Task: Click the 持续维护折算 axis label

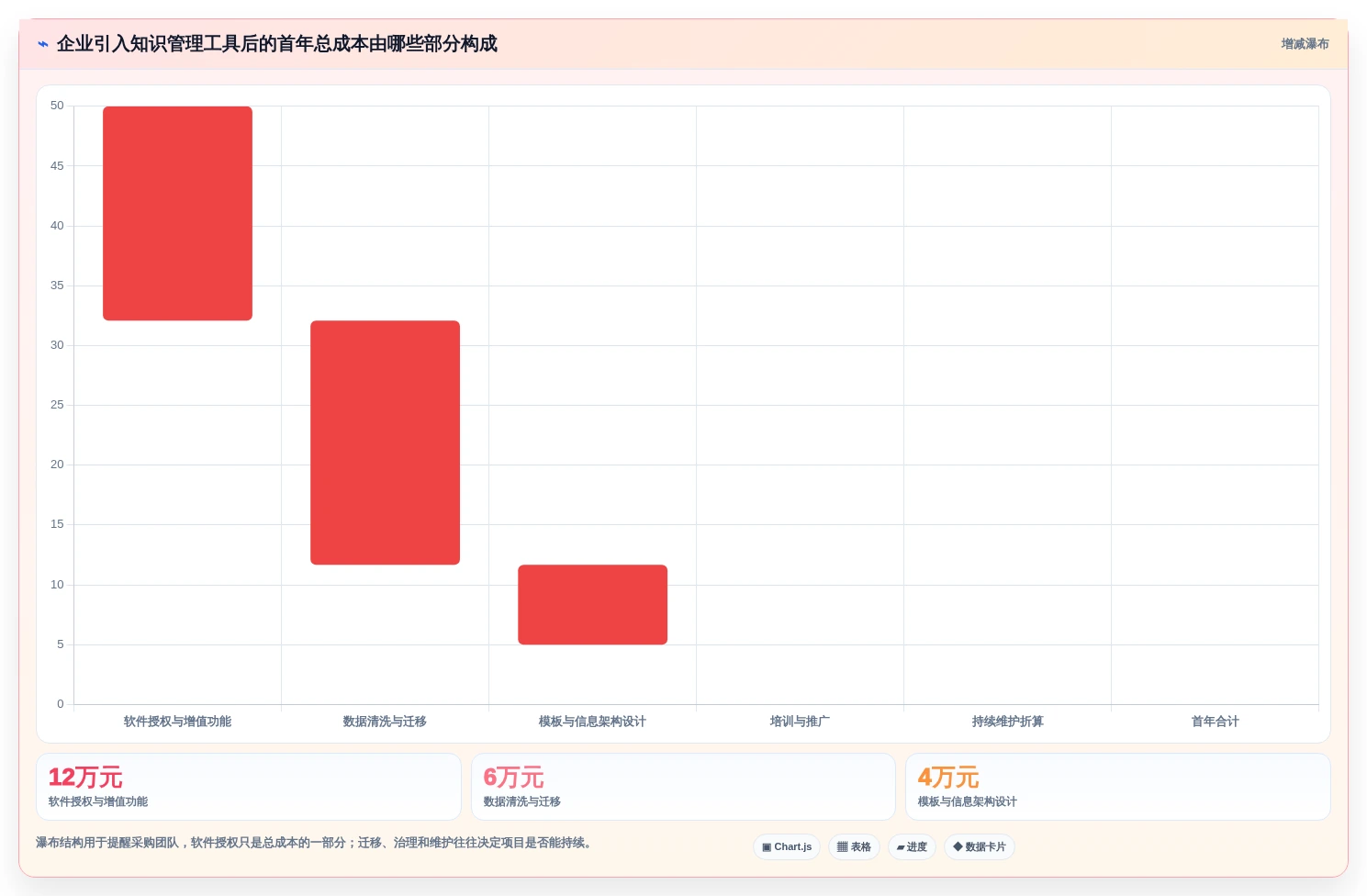Action: (x=1007, y=722)
